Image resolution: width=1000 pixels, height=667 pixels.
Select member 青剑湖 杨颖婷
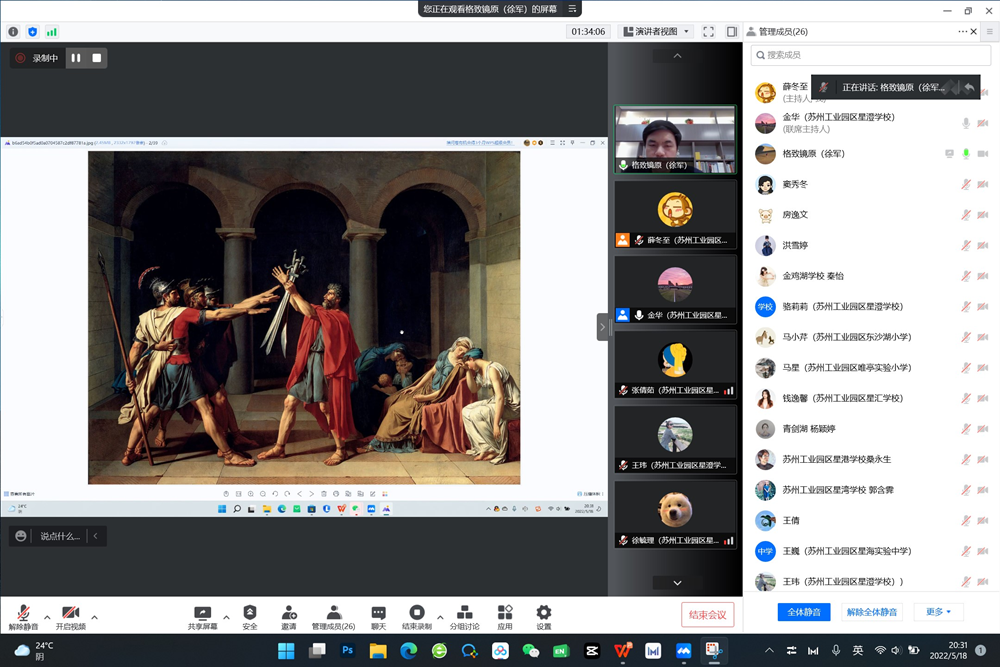click(872, 429)
